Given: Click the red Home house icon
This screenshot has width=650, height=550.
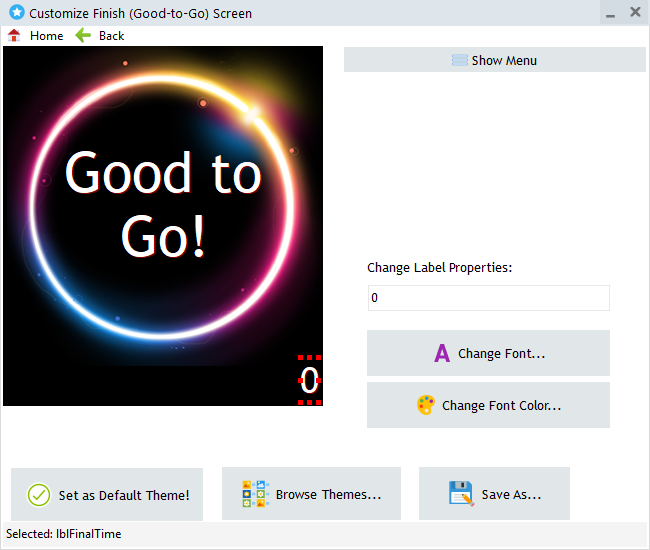Looking at the screenshot, I should tap(14, 35).
